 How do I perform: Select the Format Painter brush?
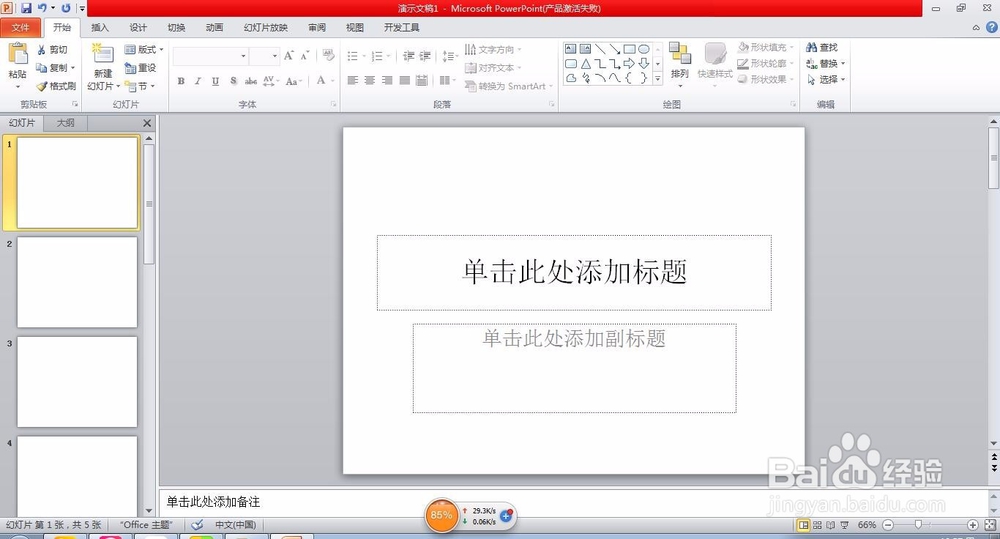click(x=56, y=86)
